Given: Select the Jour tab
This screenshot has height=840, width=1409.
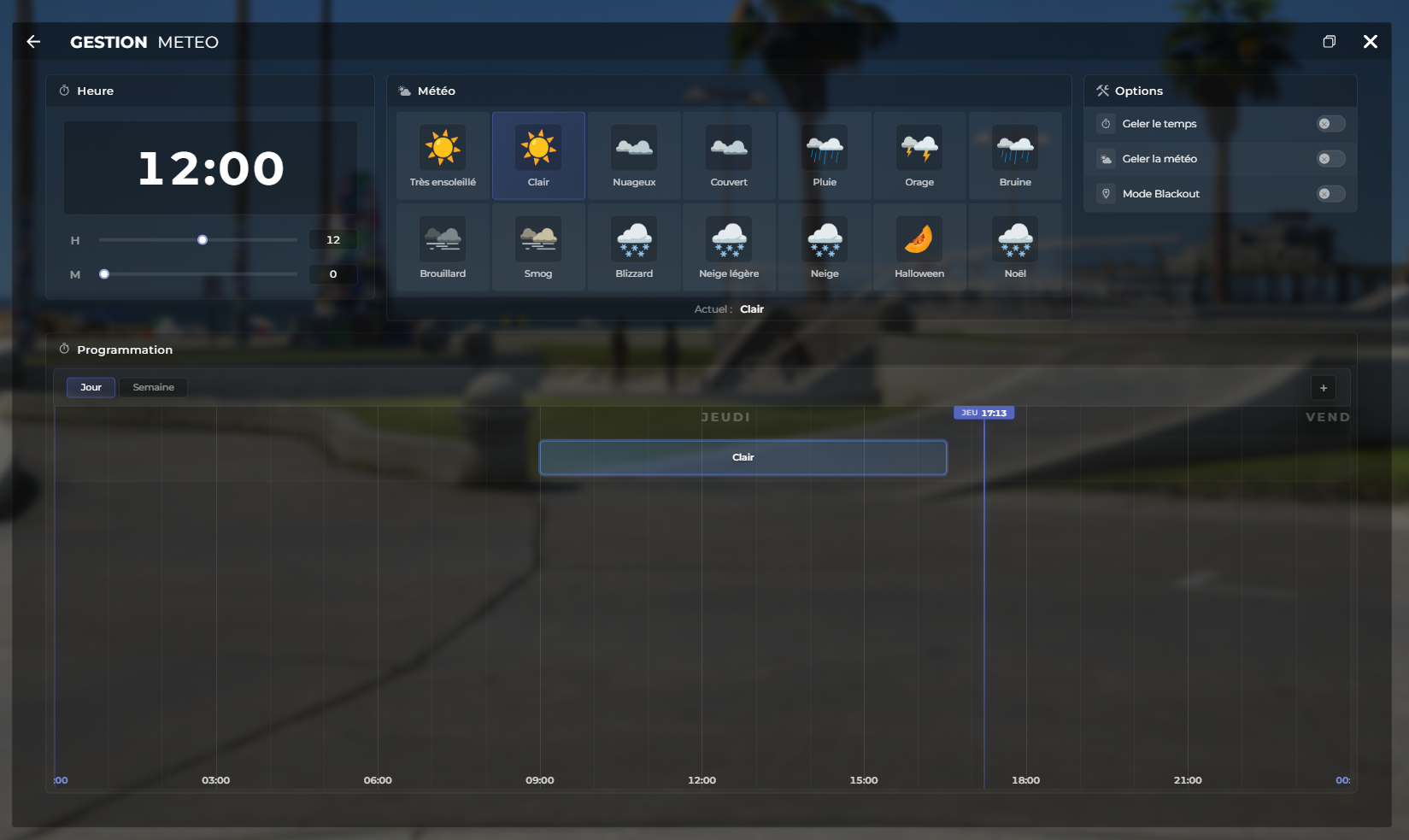Looking at the screenshot, I should pos(91,388).
